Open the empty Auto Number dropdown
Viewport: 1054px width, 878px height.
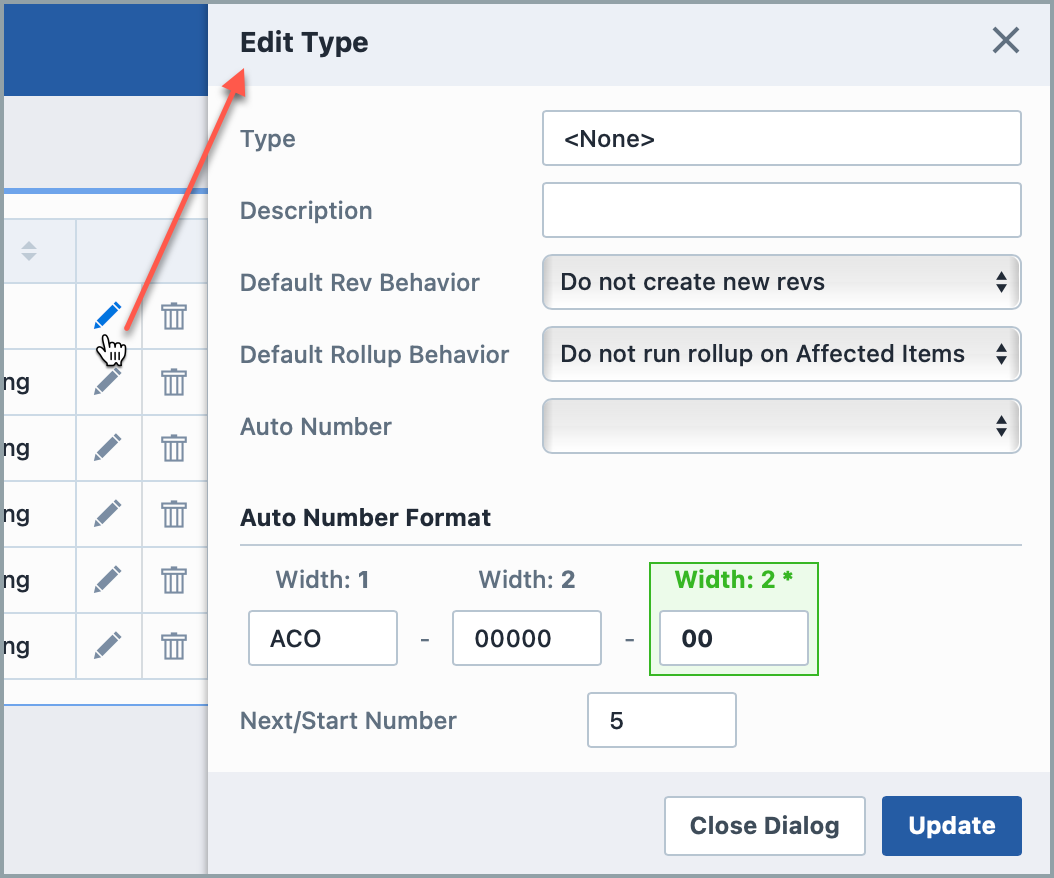(x=781, y=426)
